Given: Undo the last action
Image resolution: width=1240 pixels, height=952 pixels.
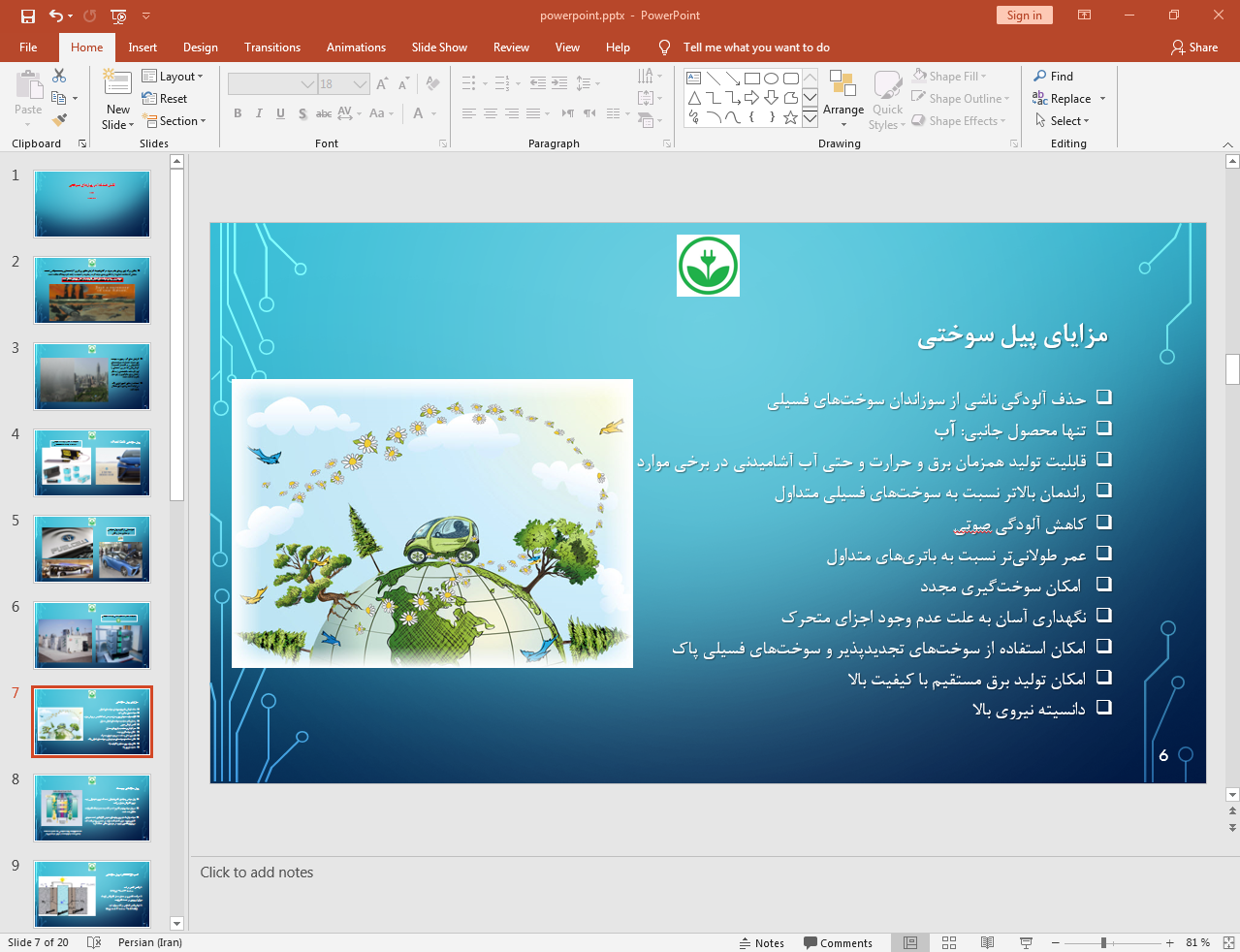Looking at the screenshot, I should pyautogui.click(x=56, y=16).
